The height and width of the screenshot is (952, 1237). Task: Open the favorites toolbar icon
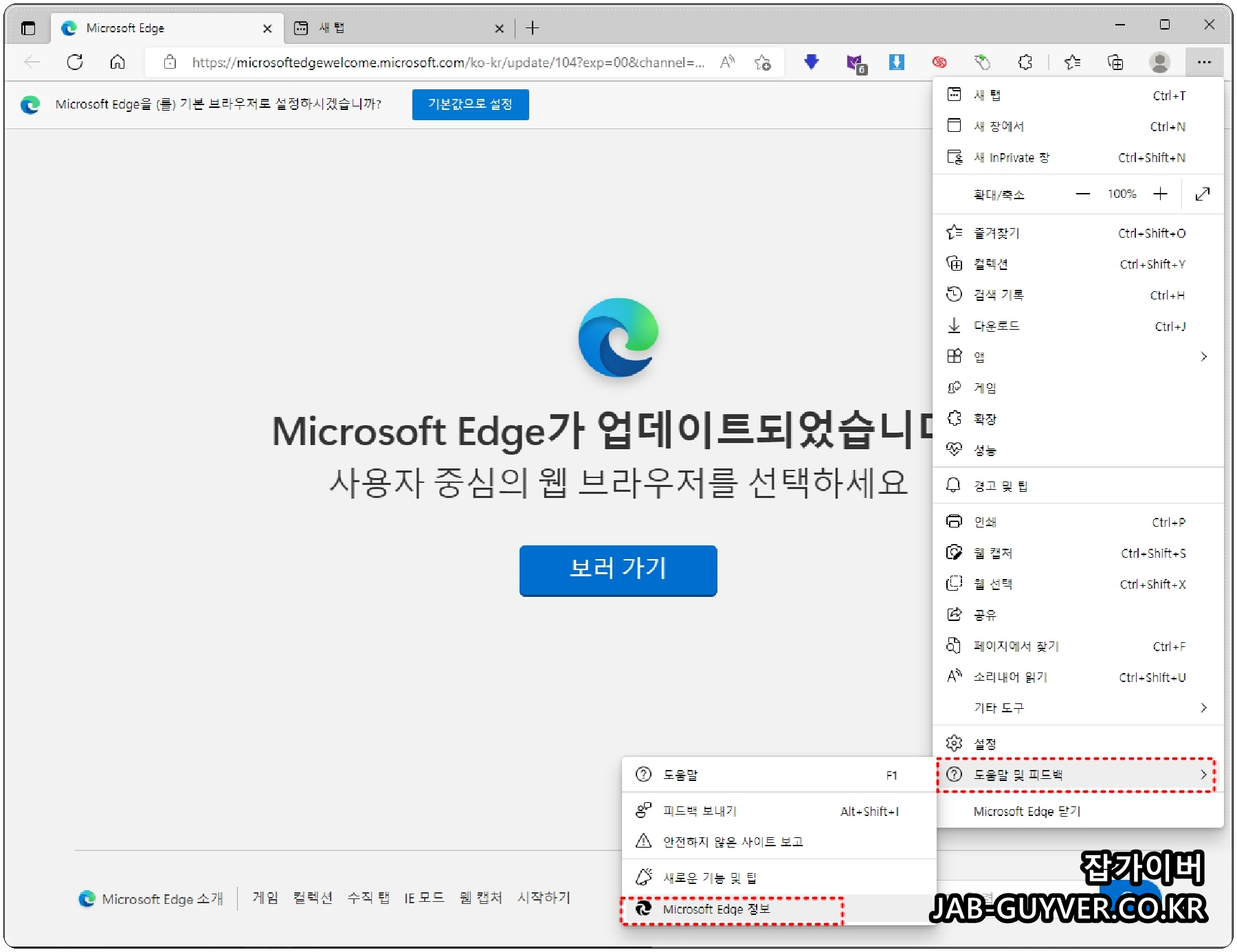1072,63
